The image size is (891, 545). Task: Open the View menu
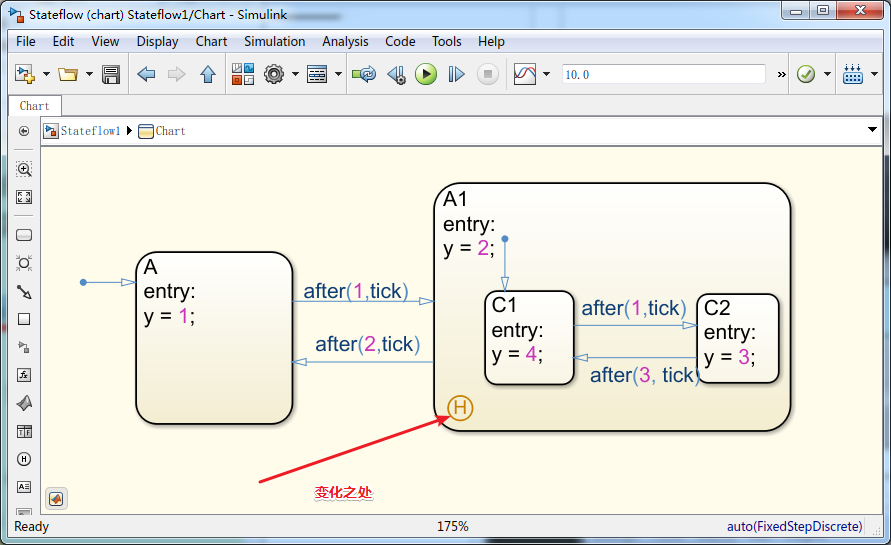click(105, 41)
